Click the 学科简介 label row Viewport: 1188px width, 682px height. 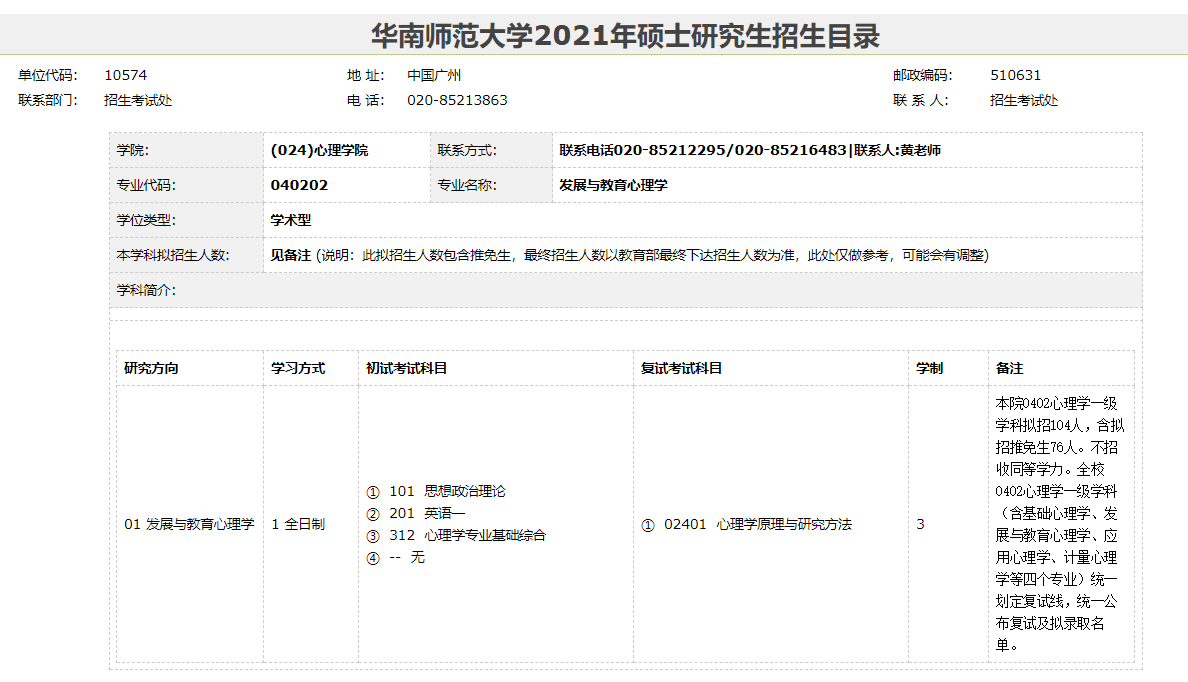(626, 290)
